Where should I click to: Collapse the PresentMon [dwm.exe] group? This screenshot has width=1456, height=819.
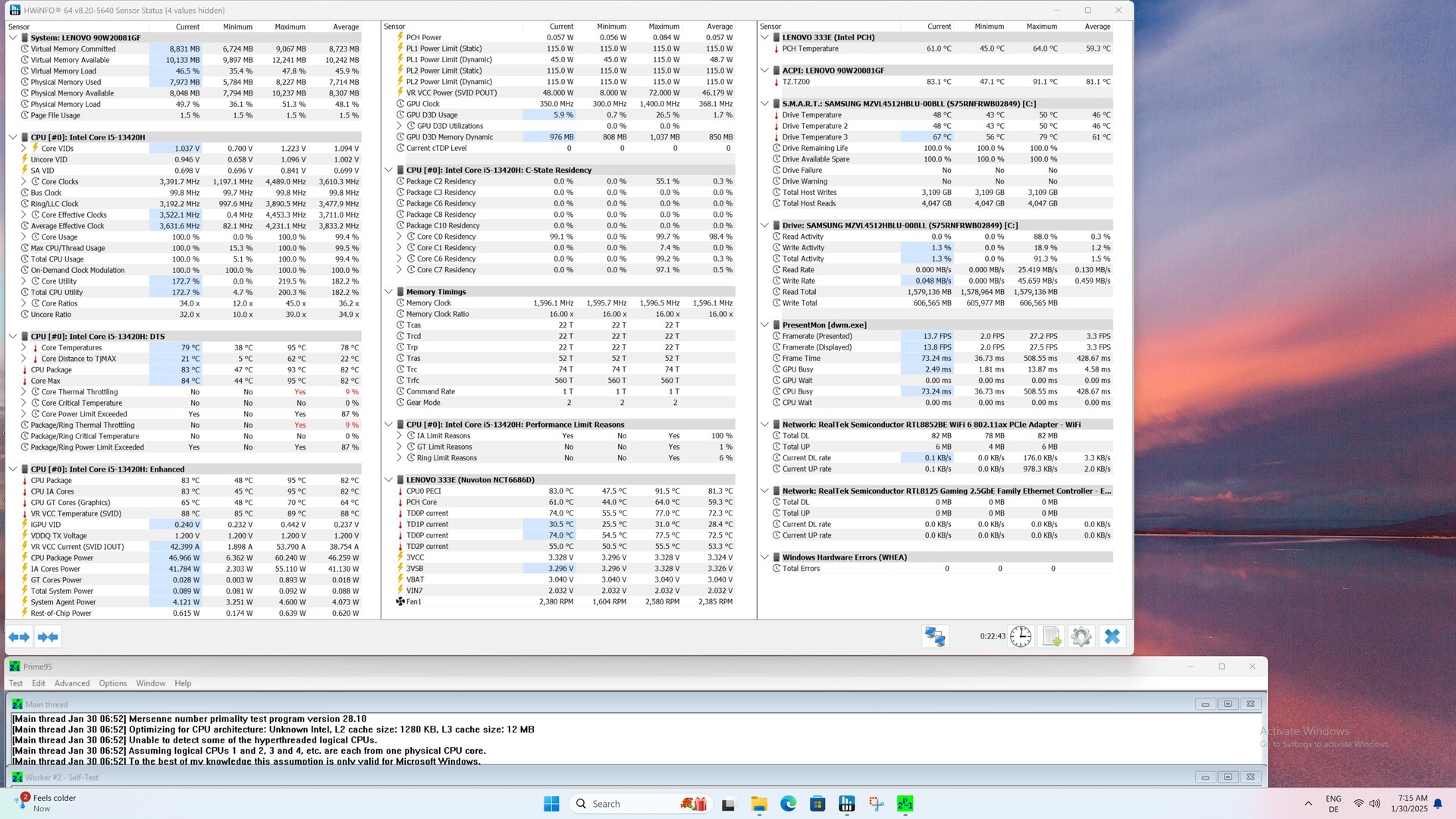[764, 325]
